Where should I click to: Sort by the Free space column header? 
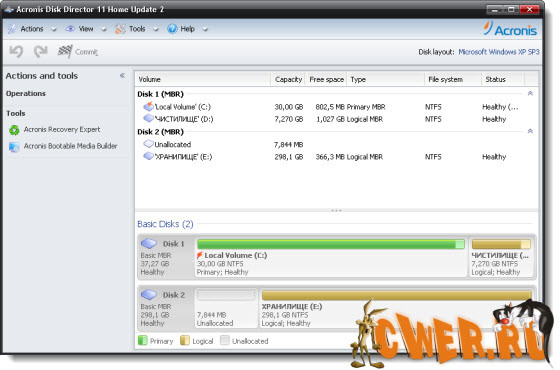coord(326,79)
